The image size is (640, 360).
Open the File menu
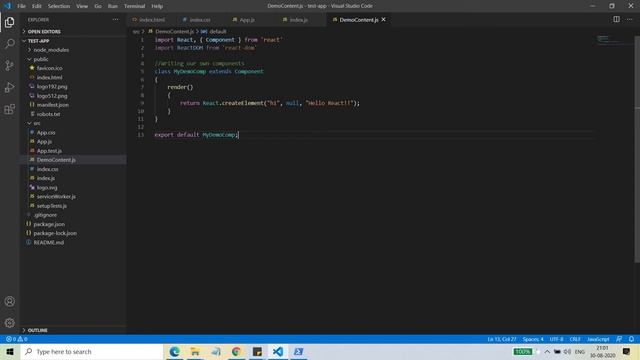(x=21, y=6)
